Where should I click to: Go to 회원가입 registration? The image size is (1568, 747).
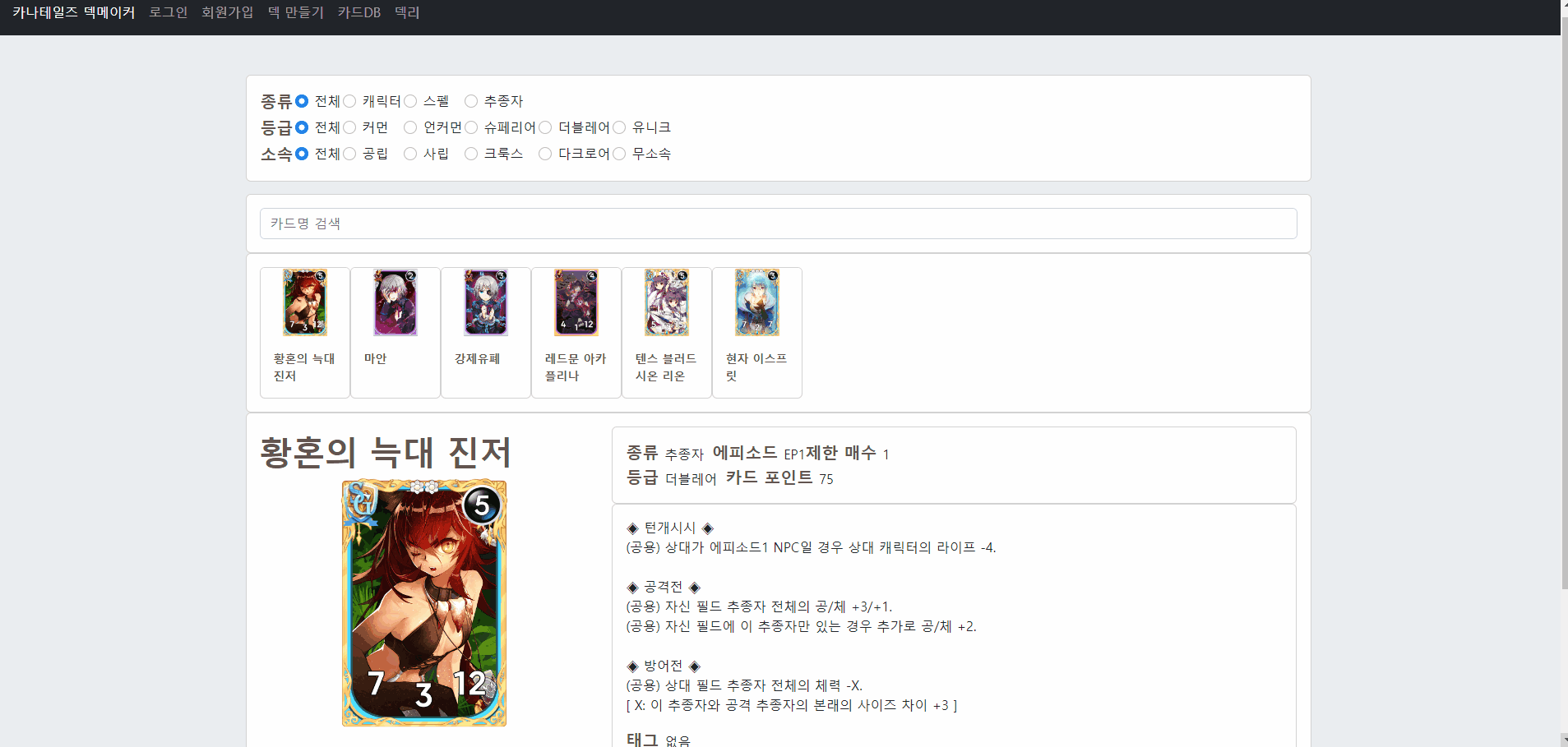click(228, 12)
